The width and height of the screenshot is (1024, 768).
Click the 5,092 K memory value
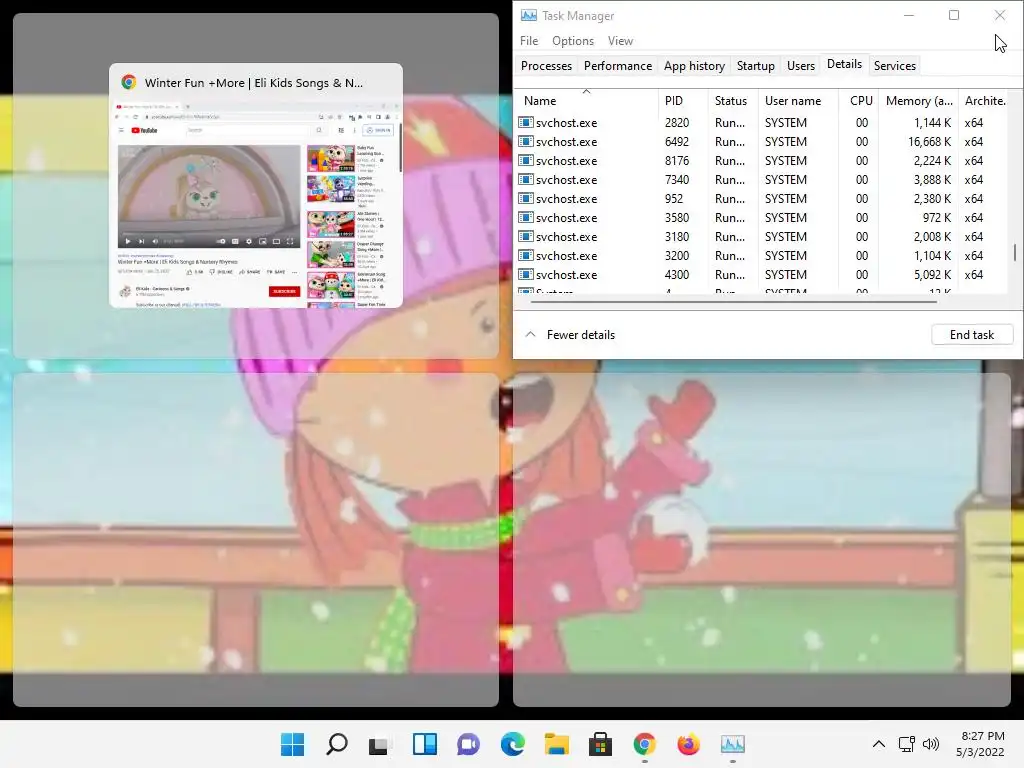tap(933, 274)
